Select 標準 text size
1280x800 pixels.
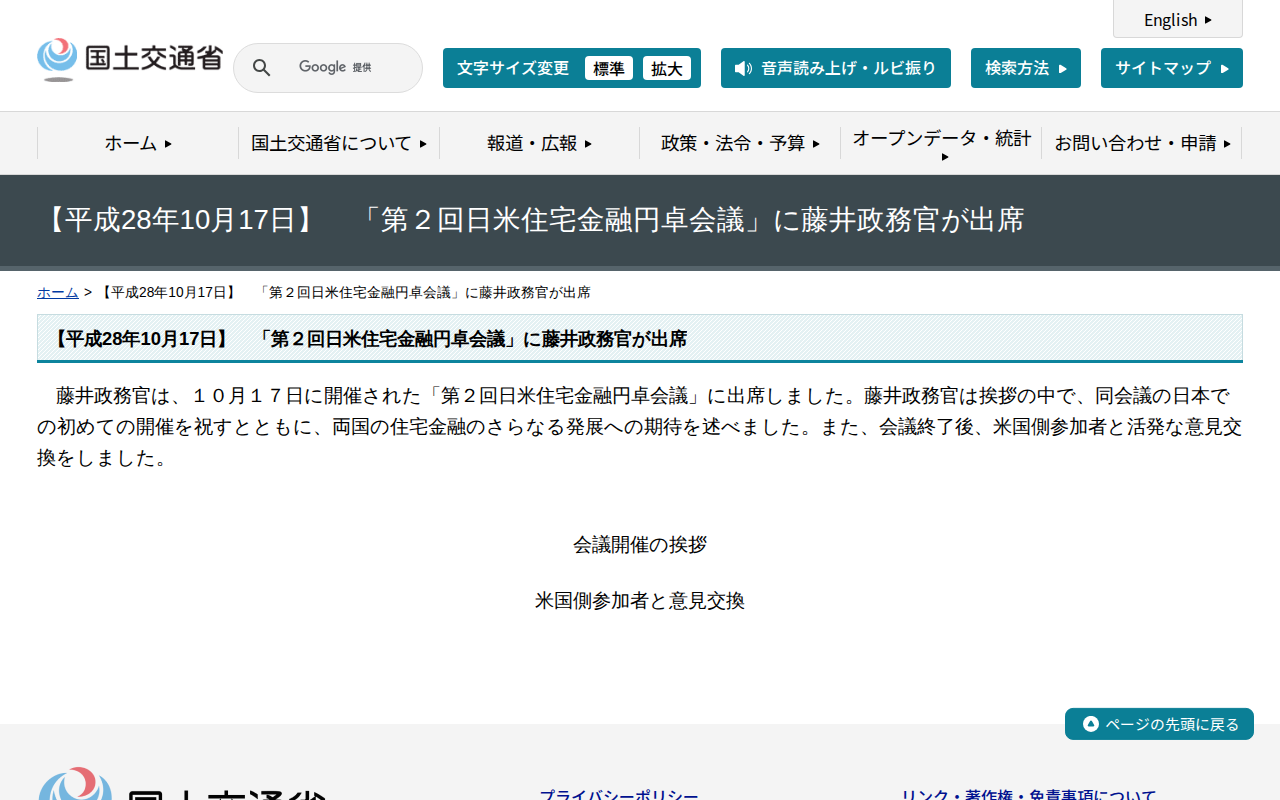[x=608, y=68]
